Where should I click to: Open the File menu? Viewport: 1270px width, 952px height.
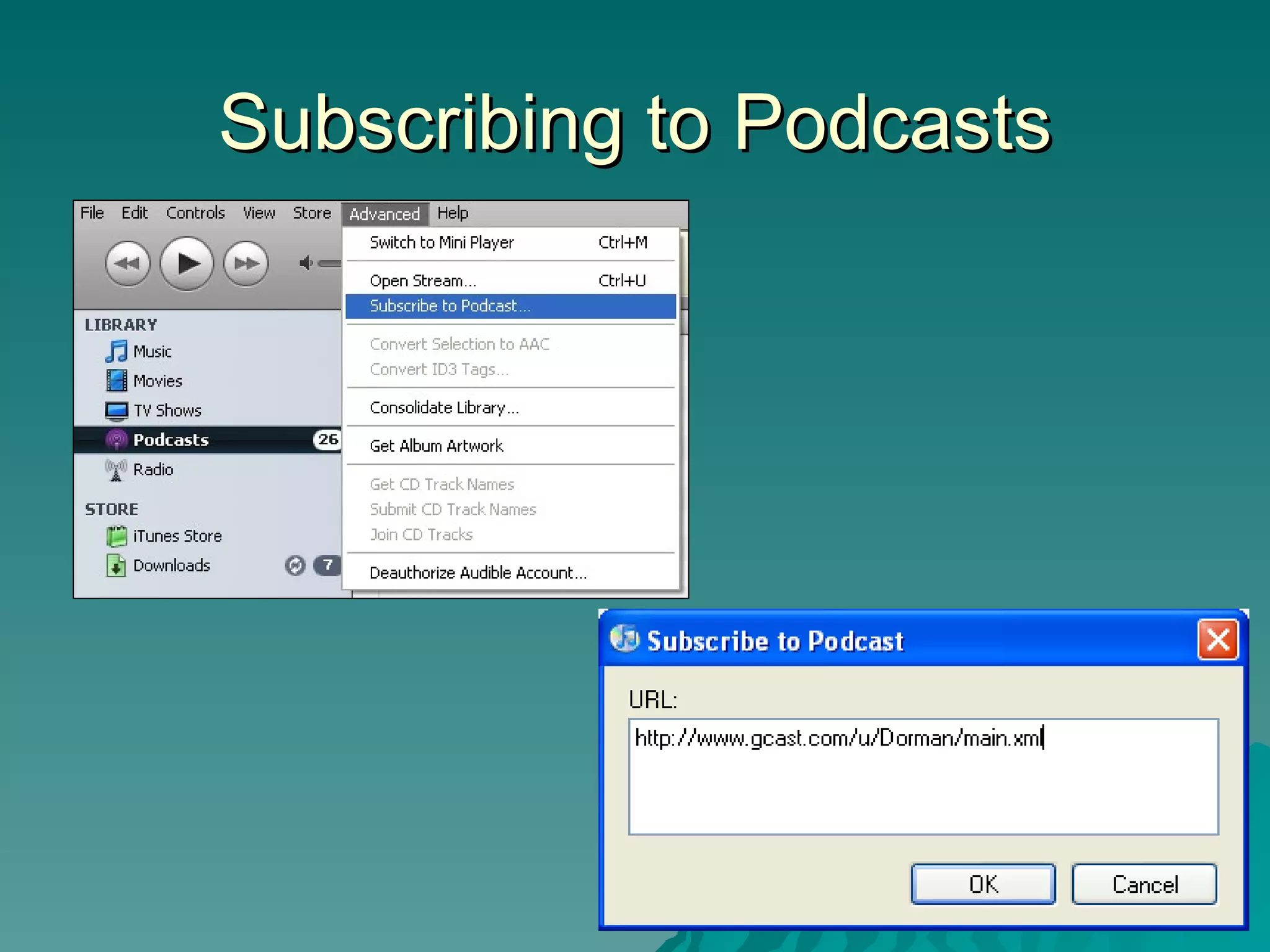pyautogui.click(x=92, y=213)
